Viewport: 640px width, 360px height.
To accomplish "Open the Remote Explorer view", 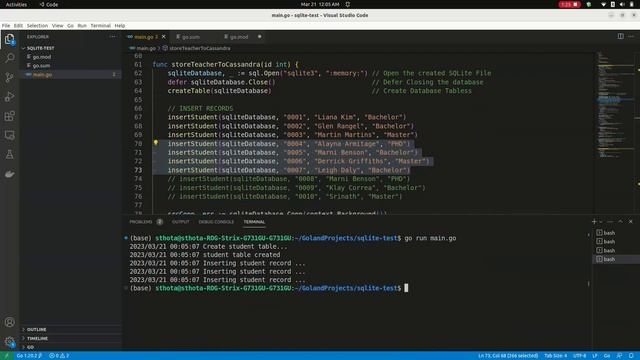I will [9, 135].
